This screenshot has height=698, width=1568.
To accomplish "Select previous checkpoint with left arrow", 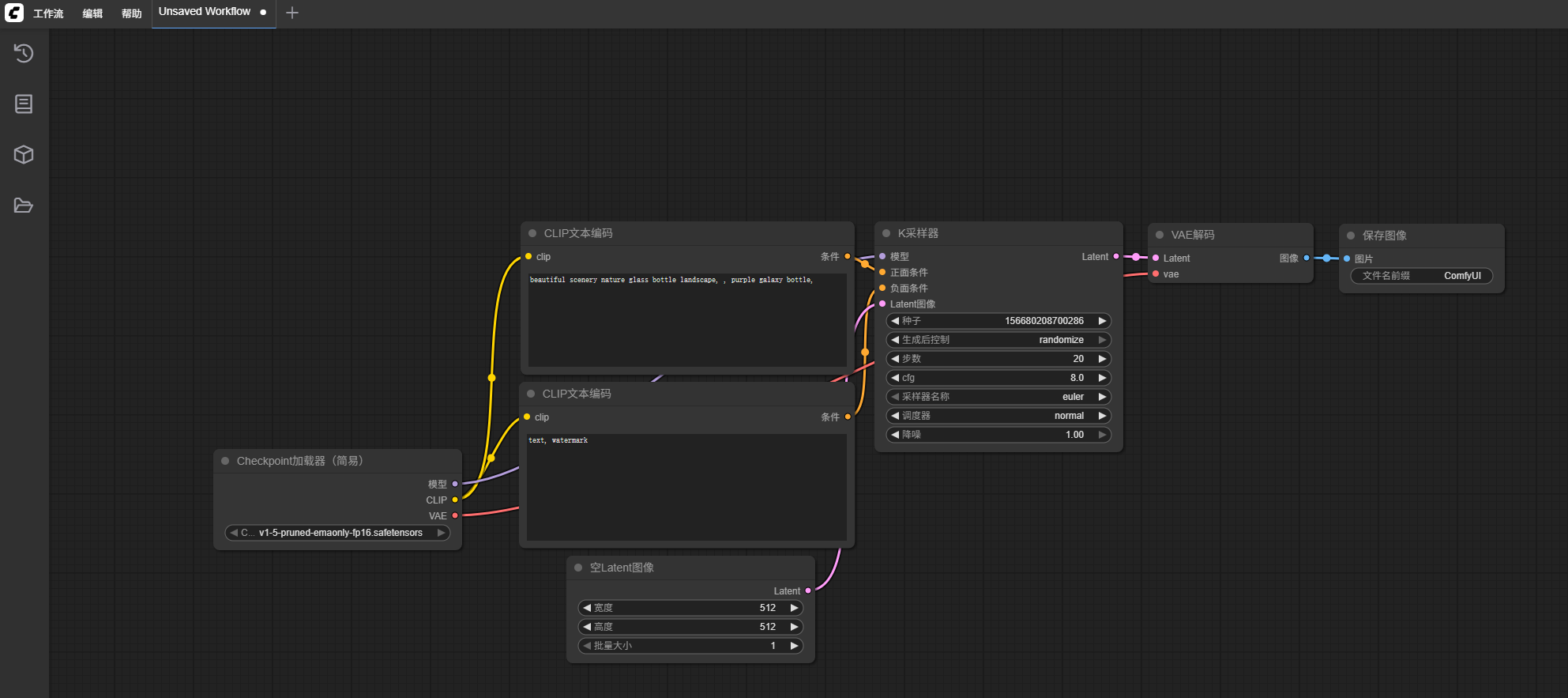I will (234, 533).
